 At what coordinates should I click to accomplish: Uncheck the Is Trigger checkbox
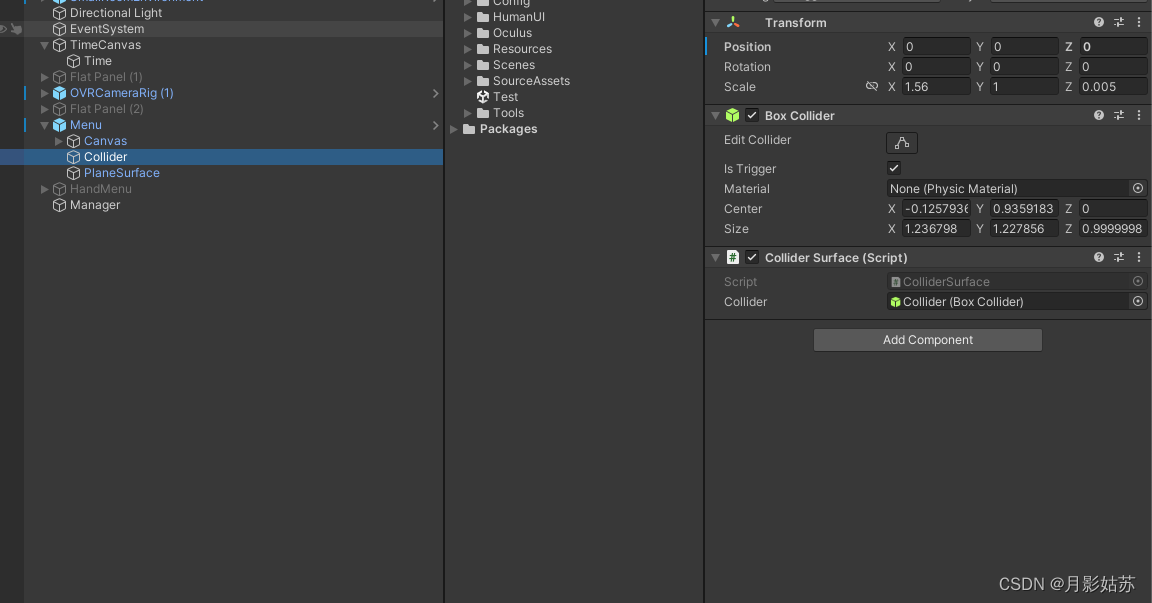[893, 167]
